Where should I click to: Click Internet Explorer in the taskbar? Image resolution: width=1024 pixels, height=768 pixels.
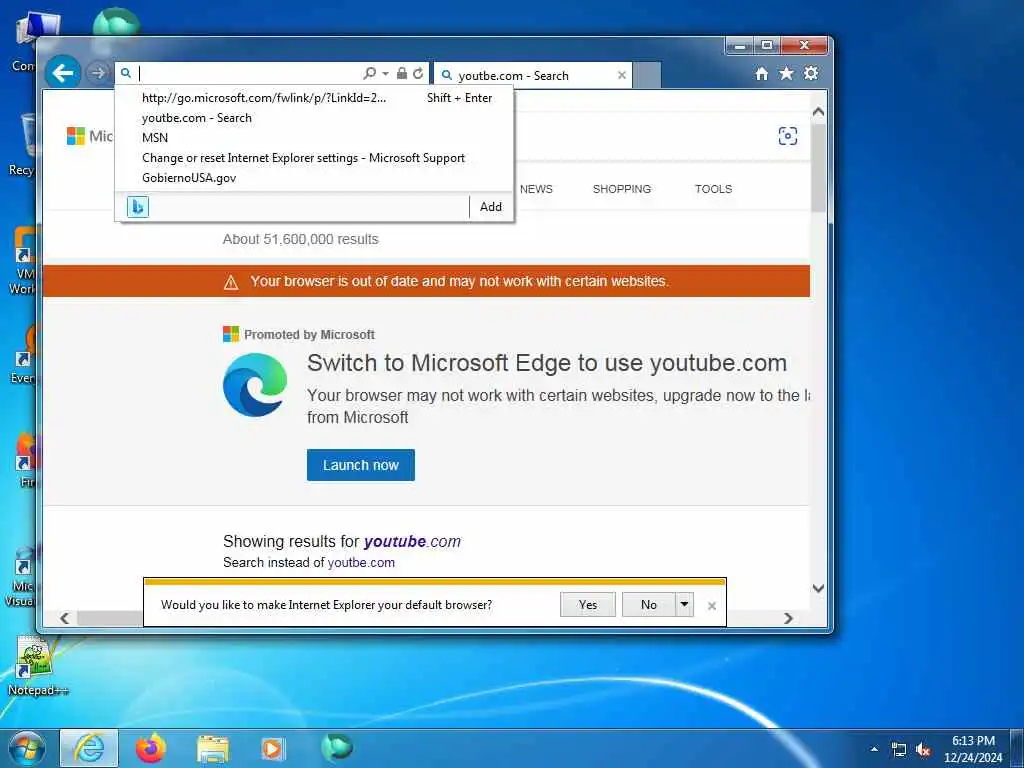point(89,748)
